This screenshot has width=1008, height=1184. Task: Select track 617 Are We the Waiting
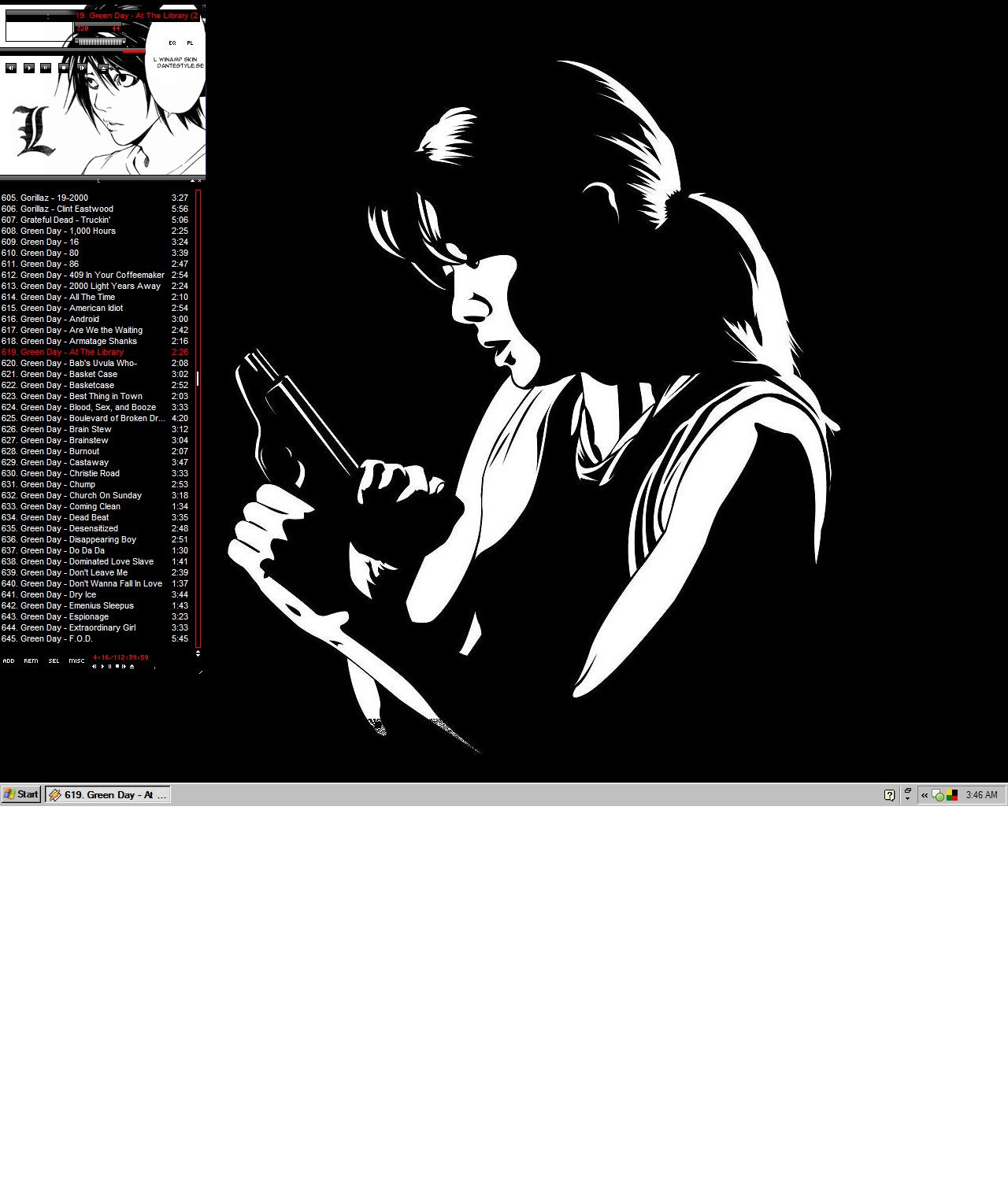coord(94,331)
